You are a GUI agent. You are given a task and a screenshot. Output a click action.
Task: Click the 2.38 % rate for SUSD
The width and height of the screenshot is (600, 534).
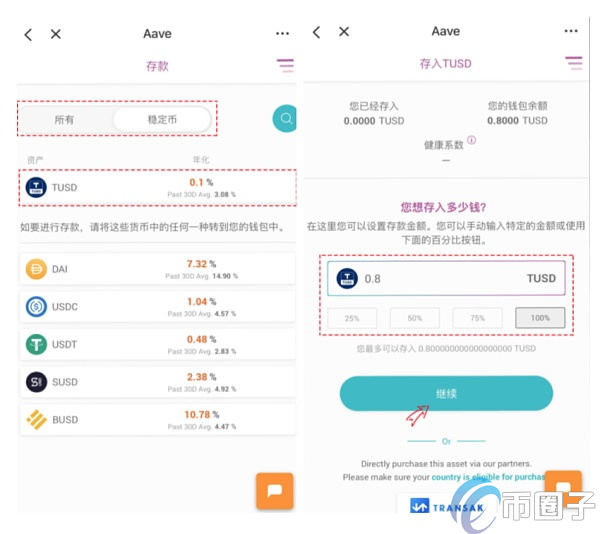coord(202,377)
